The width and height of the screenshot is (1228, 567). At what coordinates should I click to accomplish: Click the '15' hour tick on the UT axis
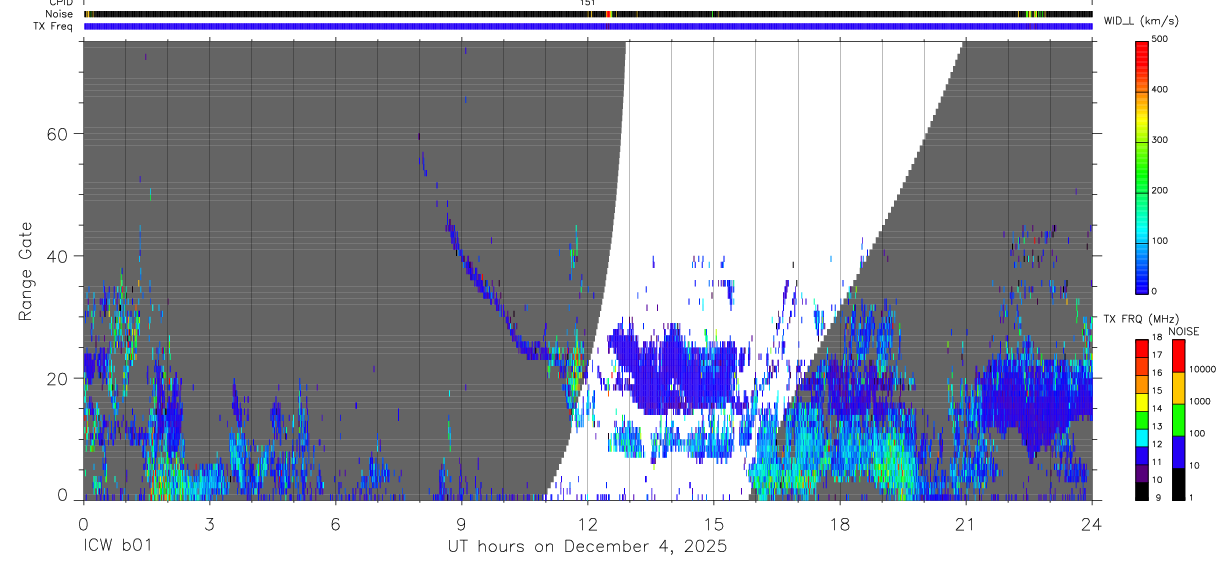pyautogui.click(x=713, y=523)
